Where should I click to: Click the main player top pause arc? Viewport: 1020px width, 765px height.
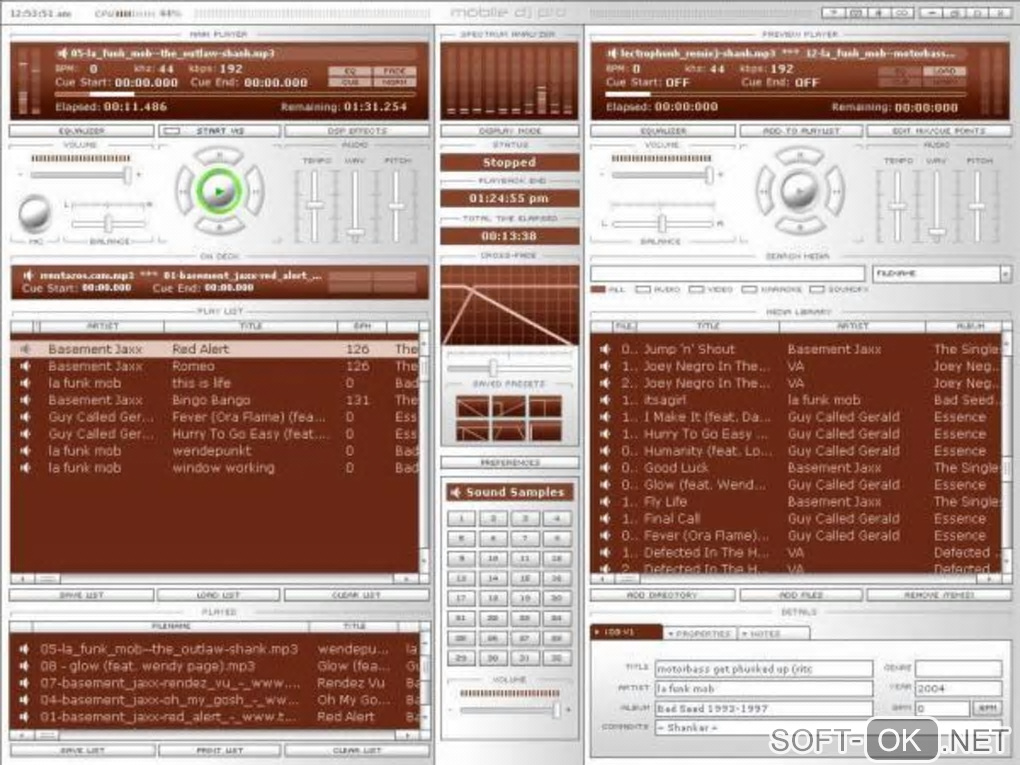[x=219, y=156]
